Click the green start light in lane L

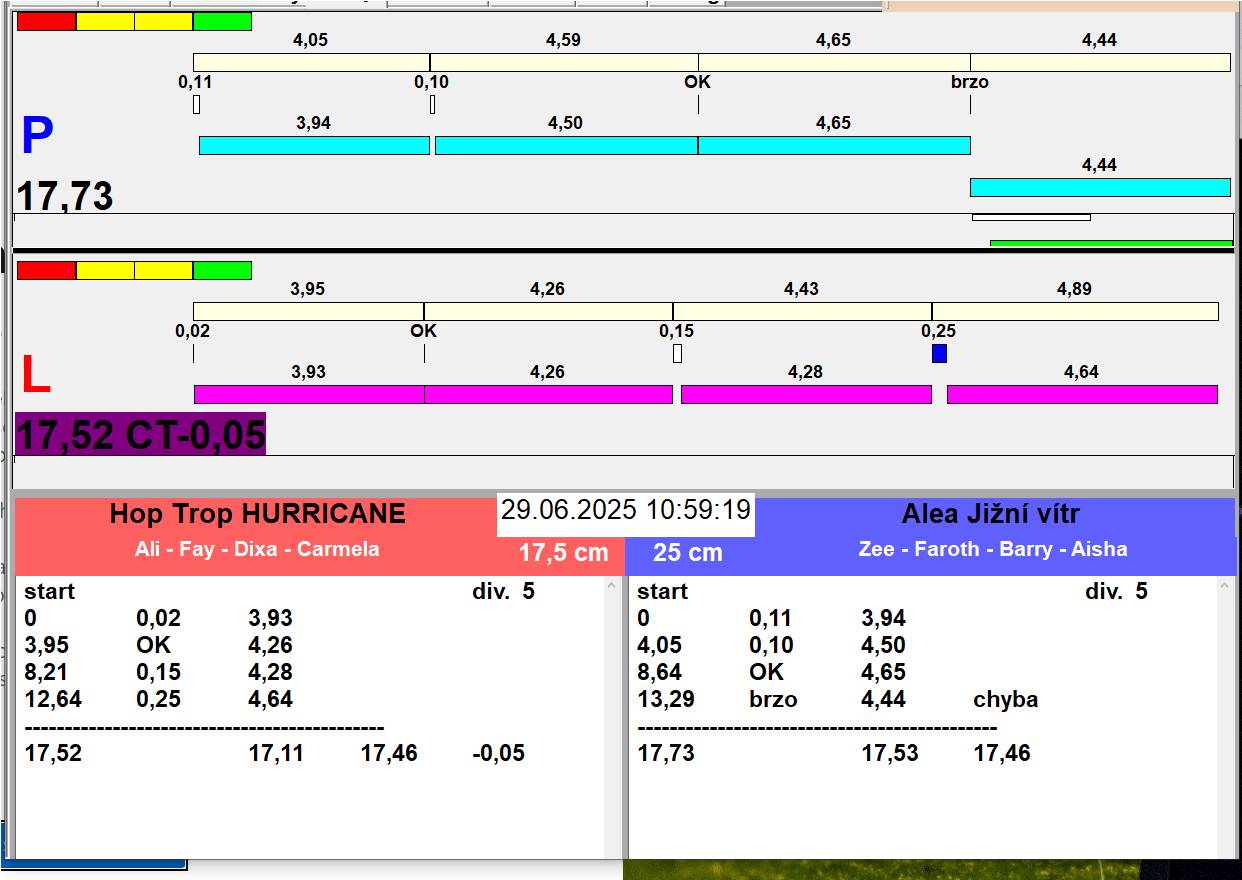coord(222,270)
